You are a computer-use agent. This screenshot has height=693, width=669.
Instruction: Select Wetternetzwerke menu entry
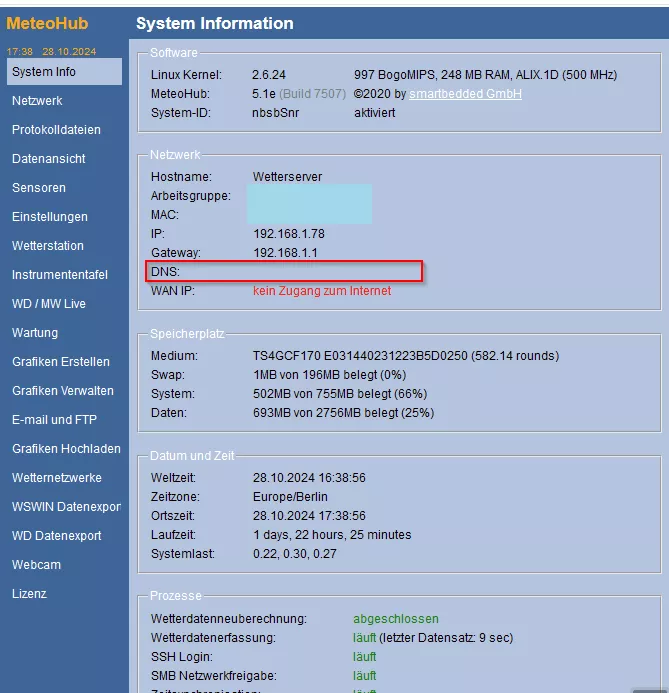[57, 478]
